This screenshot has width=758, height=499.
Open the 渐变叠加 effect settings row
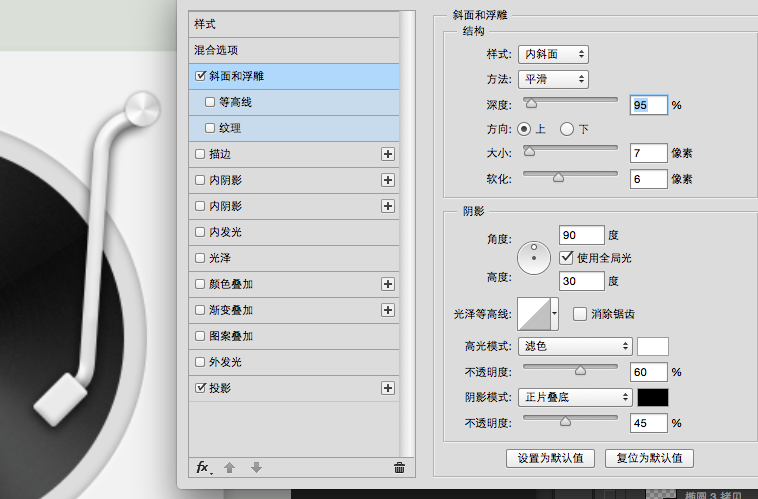(x=294, y=310)
